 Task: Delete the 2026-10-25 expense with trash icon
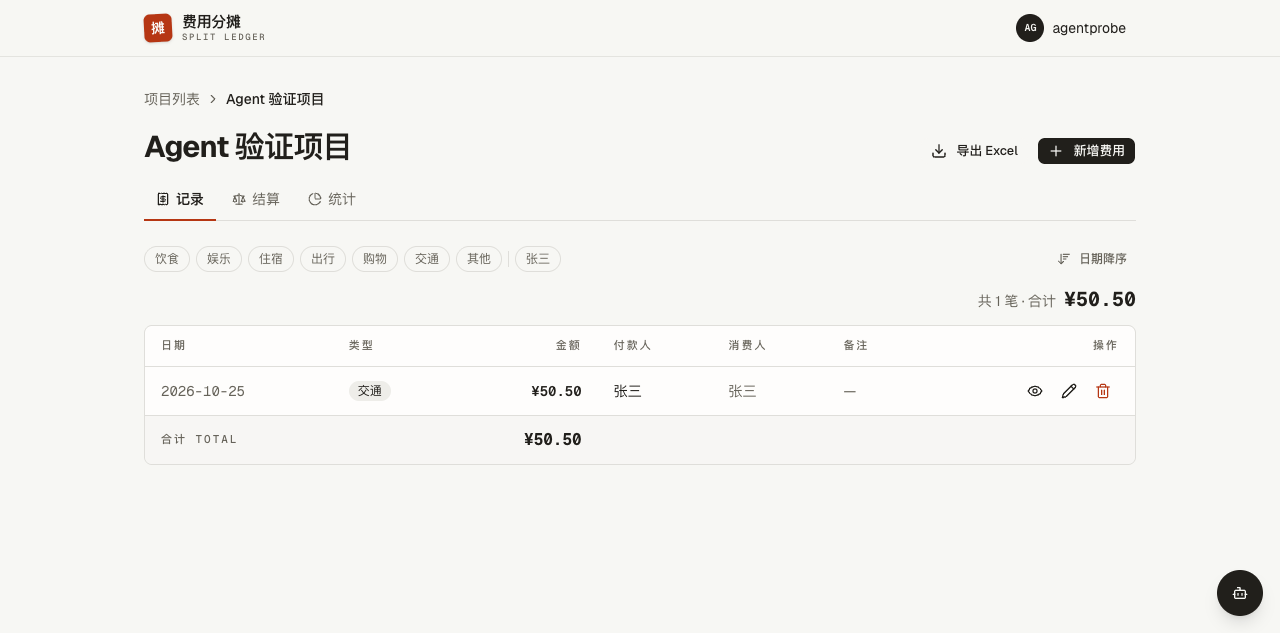coord(1103,391)
